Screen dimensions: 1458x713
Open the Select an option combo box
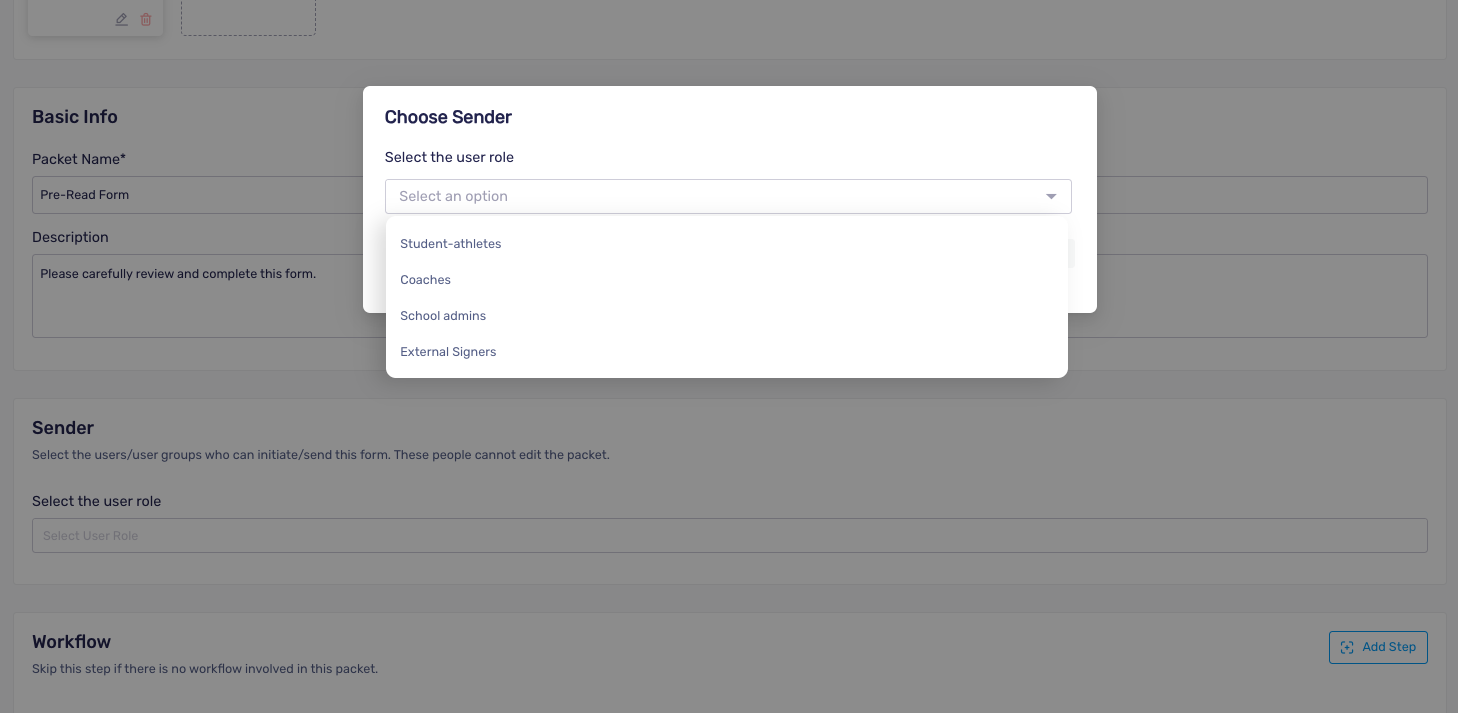(x=728, y=196)
